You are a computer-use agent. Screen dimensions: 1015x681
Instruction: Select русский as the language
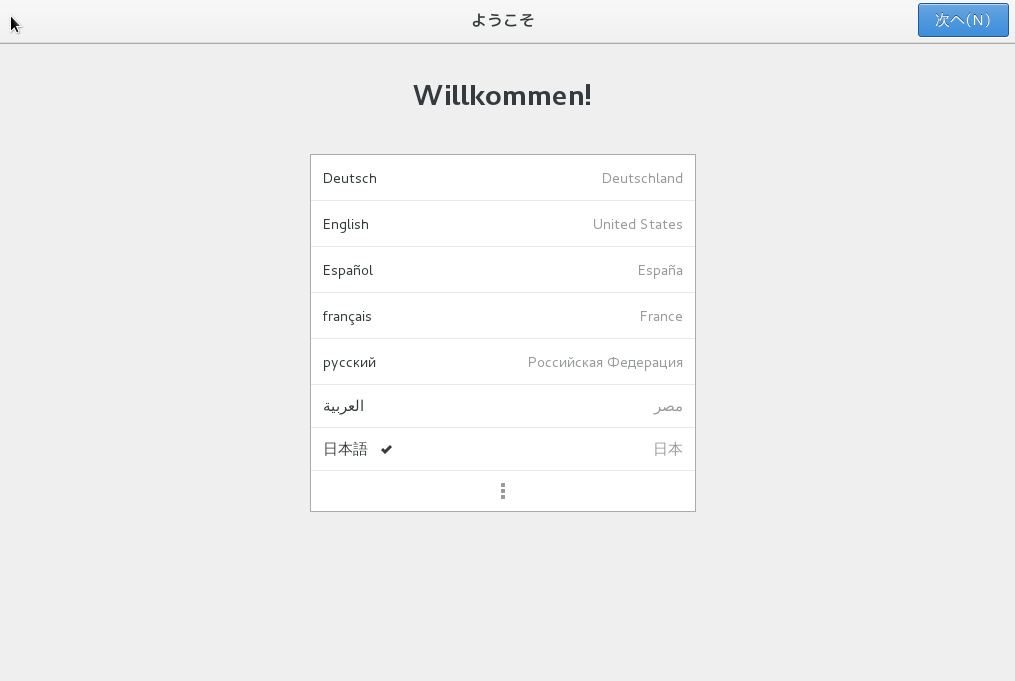click(503, 362)
